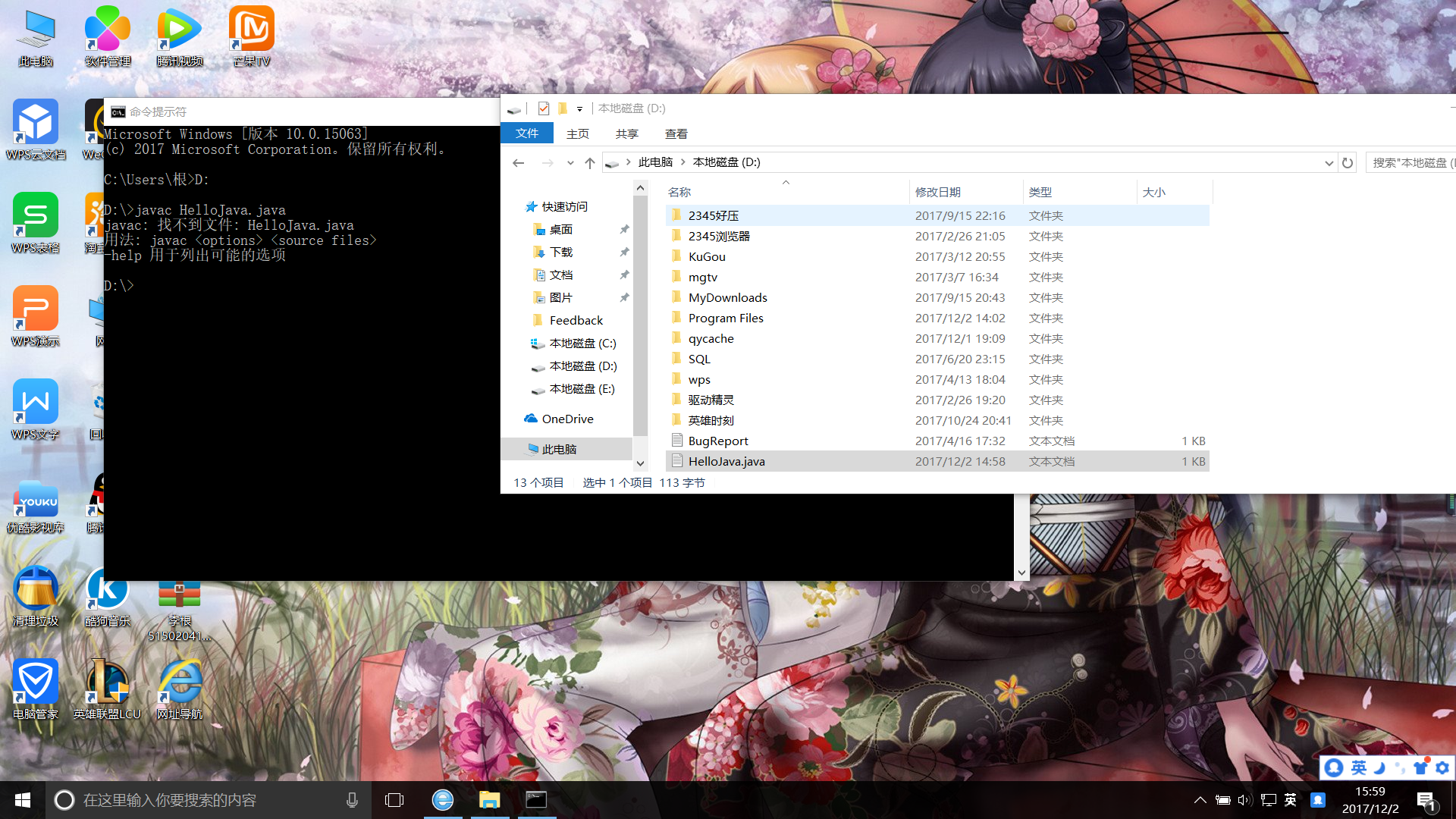Sort files by 名称 column header
The image size is (1456, 819).
[786, 193]
